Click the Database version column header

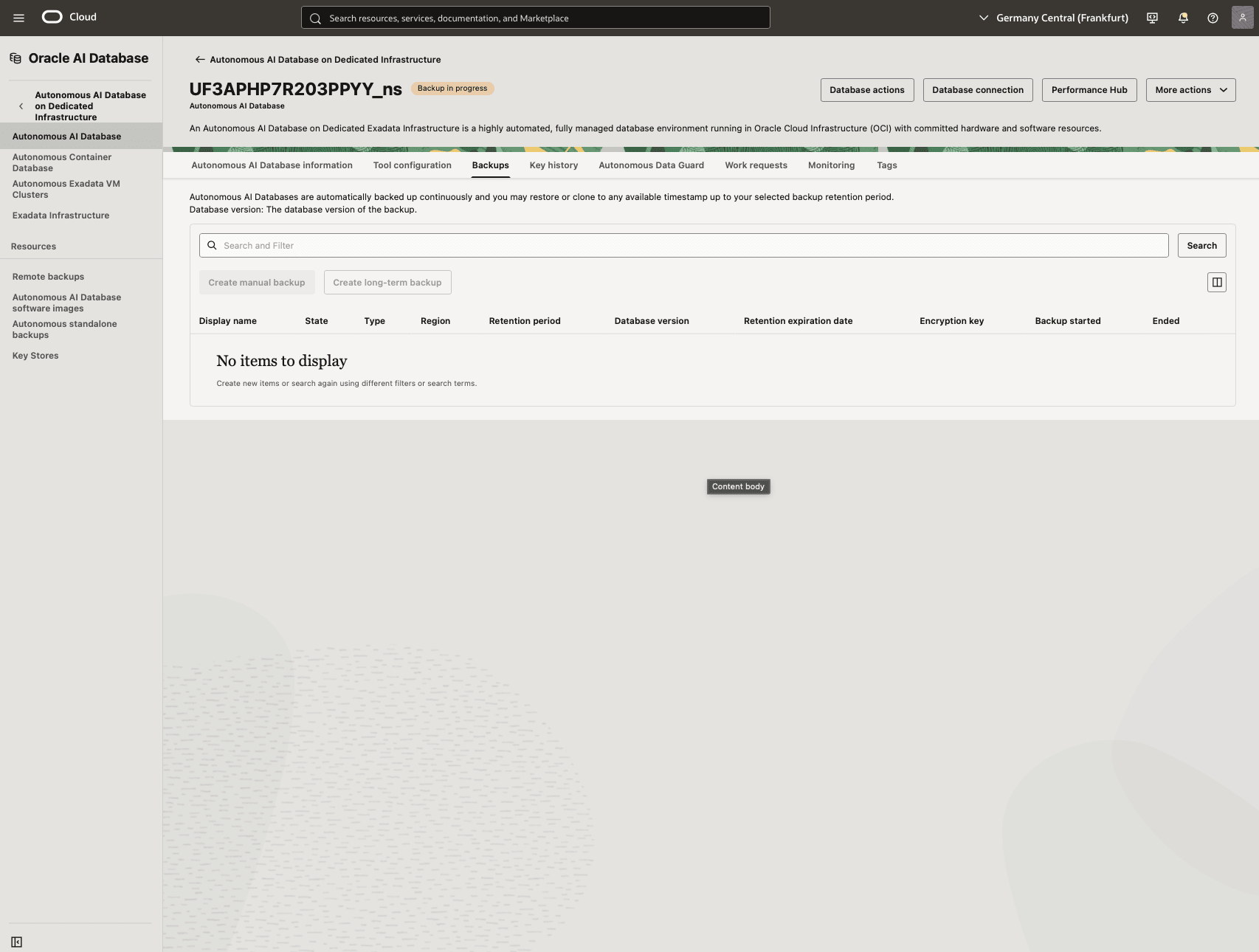(x=651, y=321)
